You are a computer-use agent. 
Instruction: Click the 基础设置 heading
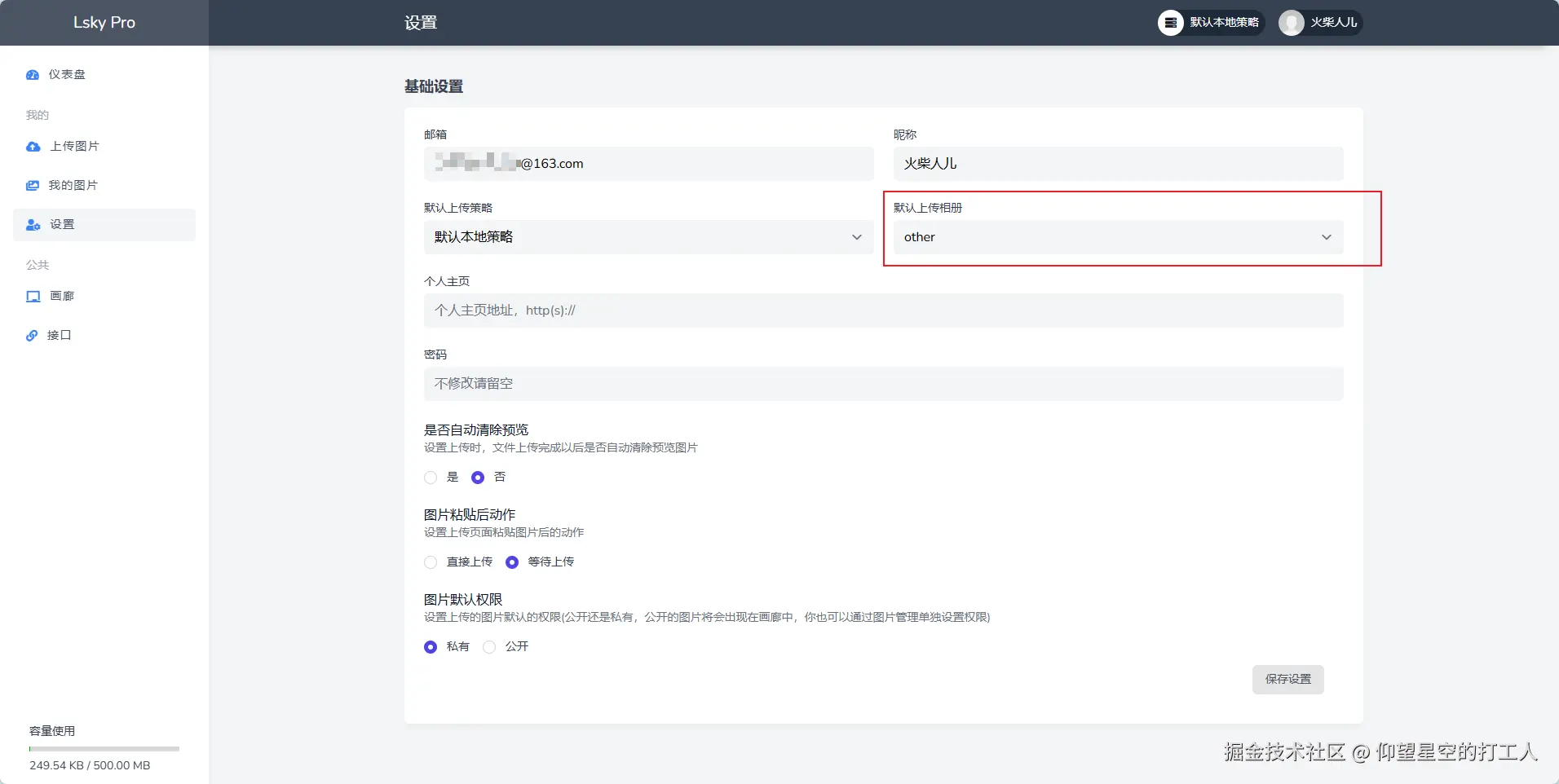click(434, 86)
